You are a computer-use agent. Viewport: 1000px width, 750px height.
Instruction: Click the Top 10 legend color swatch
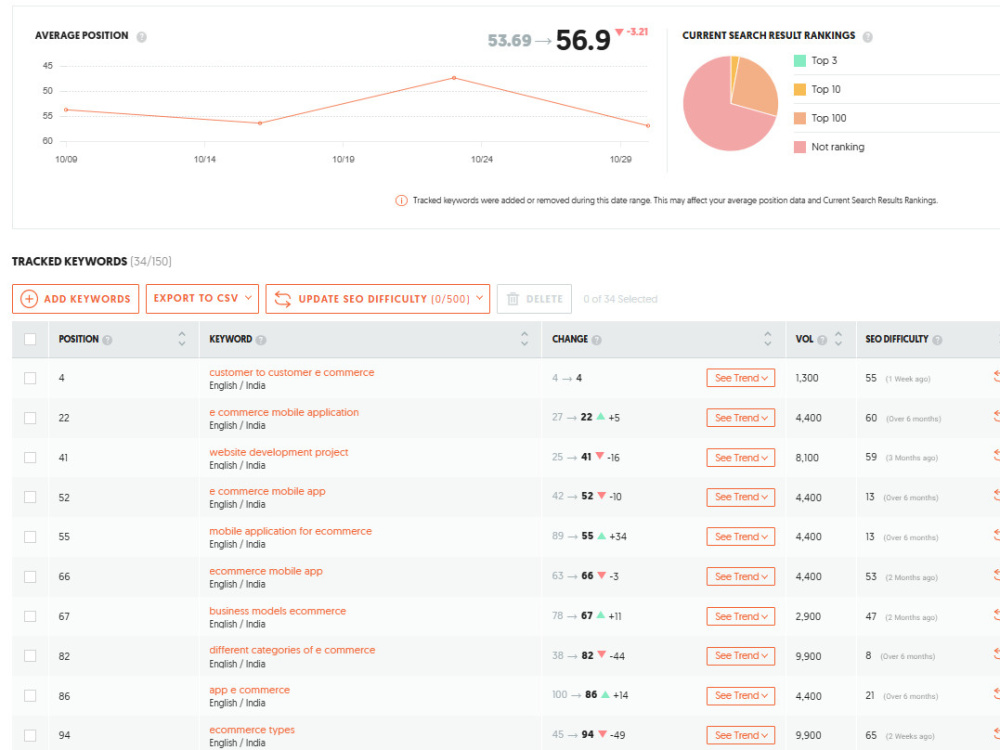coord(800,89)
